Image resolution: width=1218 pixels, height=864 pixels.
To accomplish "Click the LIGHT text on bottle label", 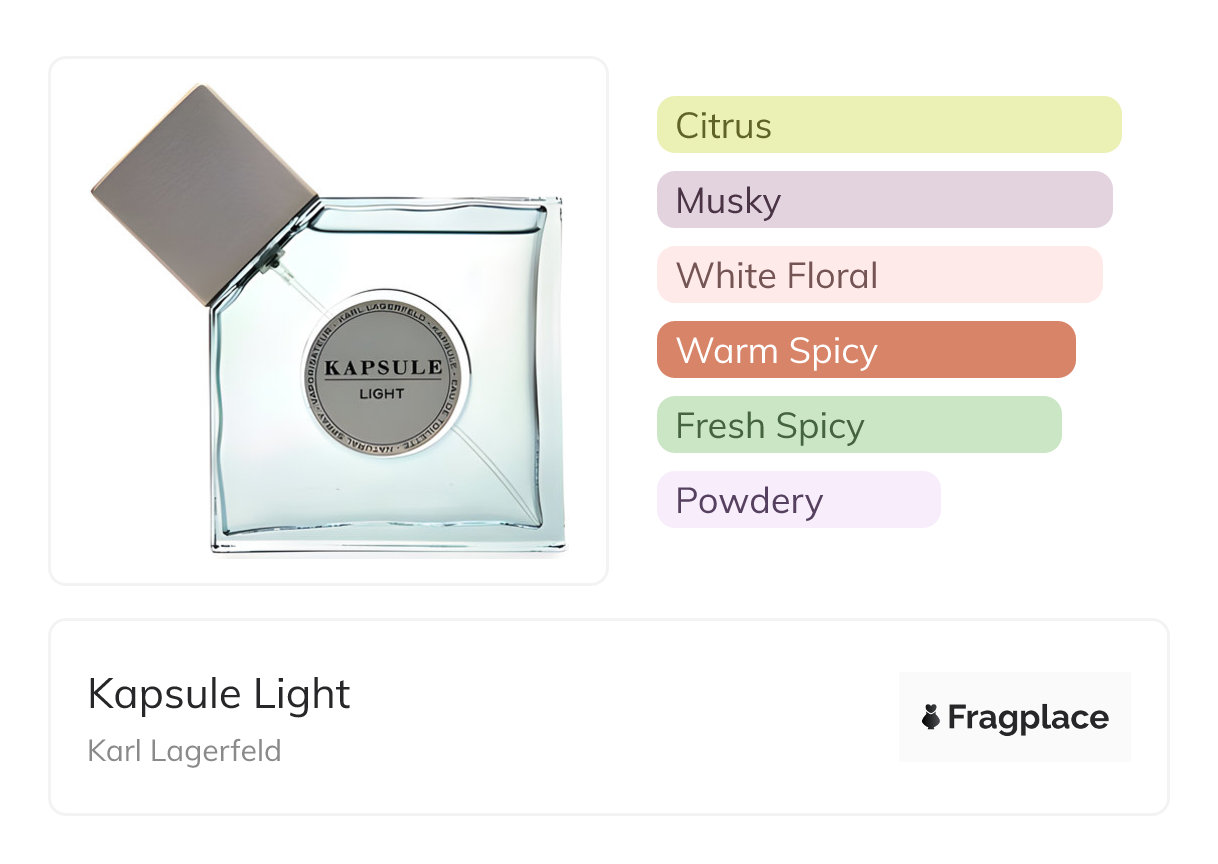I will pyautogui.click(x=382, y=393).
